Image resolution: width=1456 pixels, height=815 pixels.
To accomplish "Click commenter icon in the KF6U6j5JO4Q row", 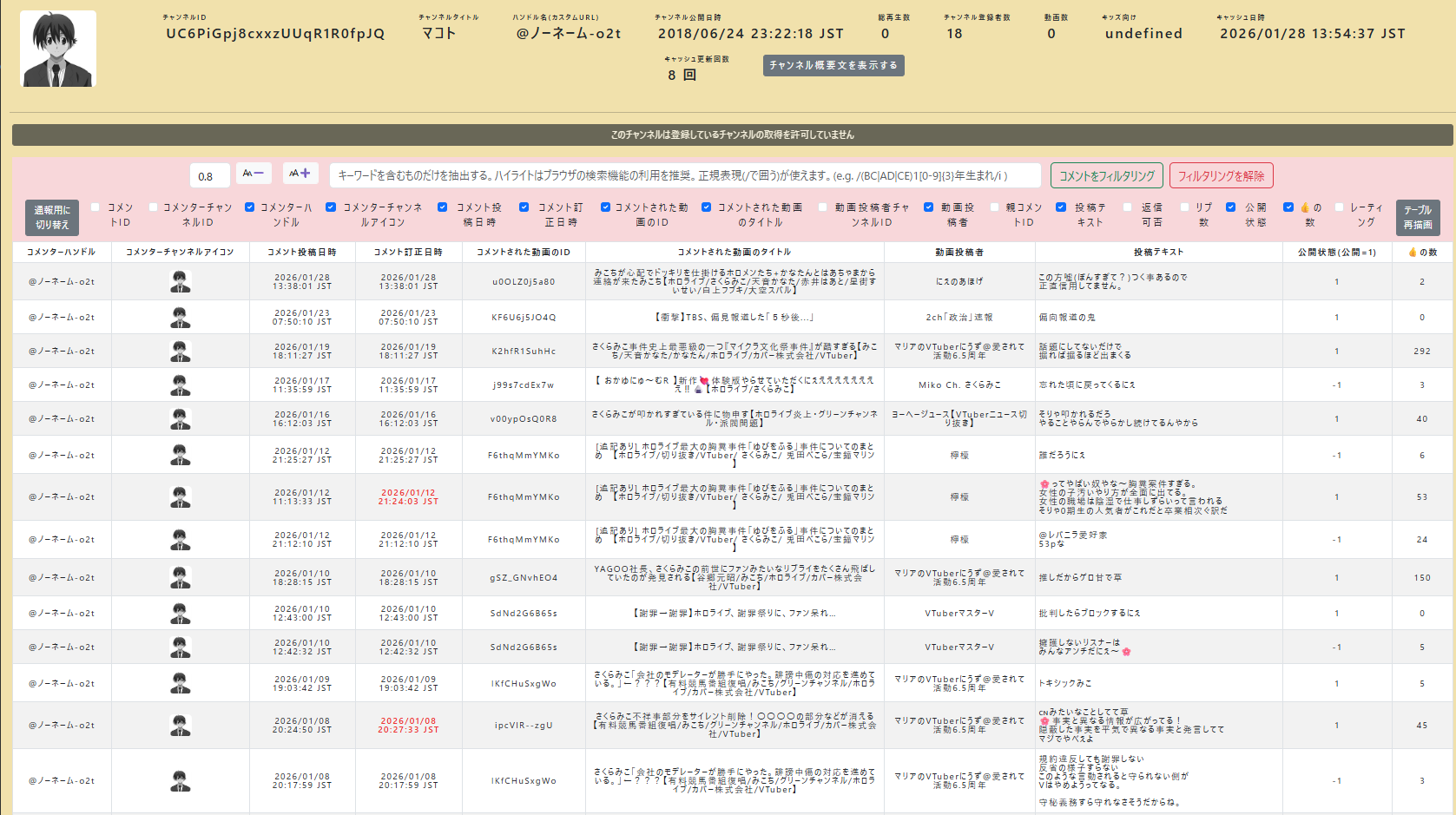I will pos(180,317).
